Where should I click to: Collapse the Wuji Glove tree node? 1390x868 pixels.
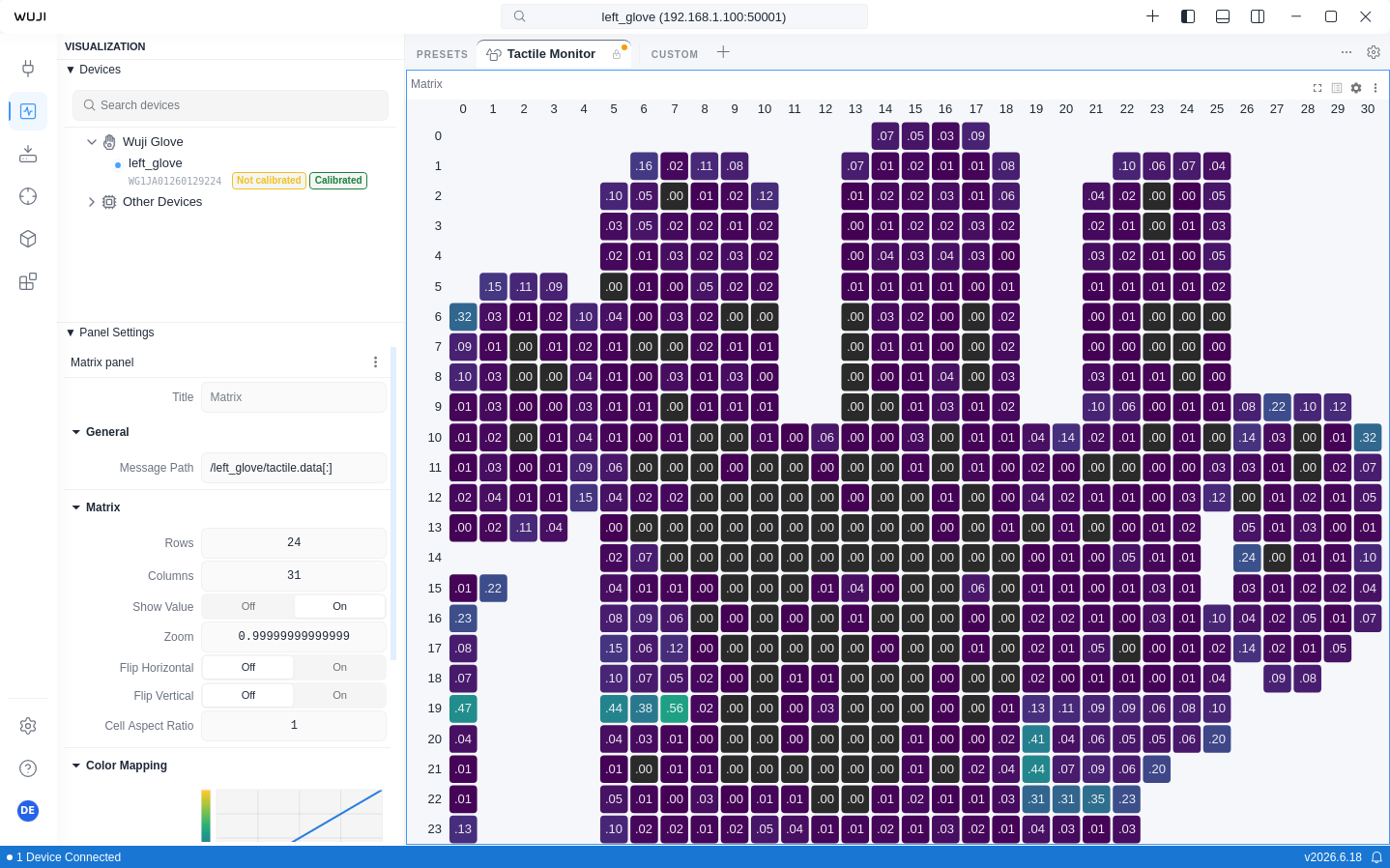point(92,142)
